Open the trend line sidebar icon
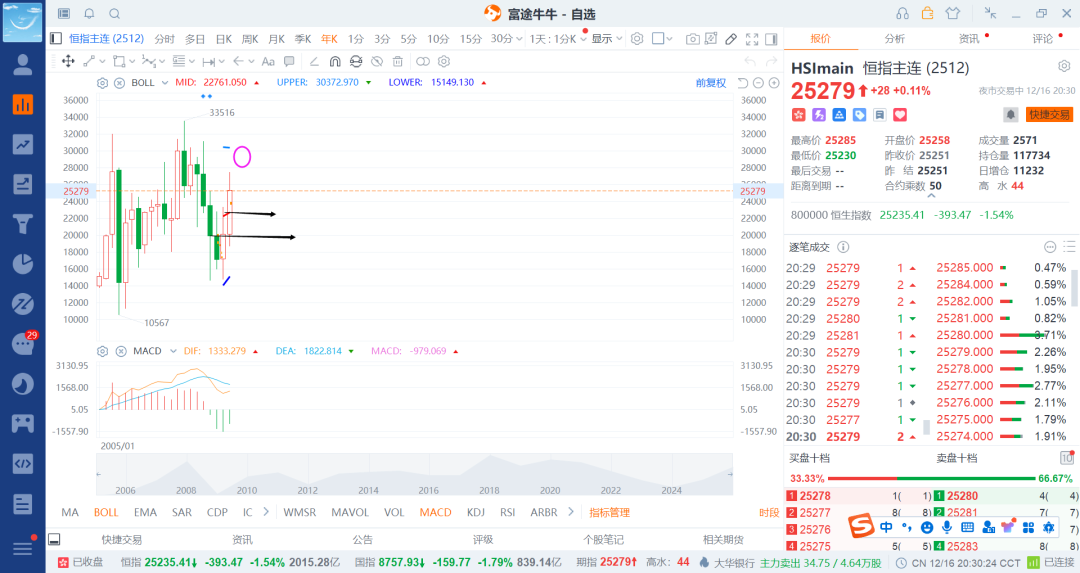 click(x=23, y=145)
